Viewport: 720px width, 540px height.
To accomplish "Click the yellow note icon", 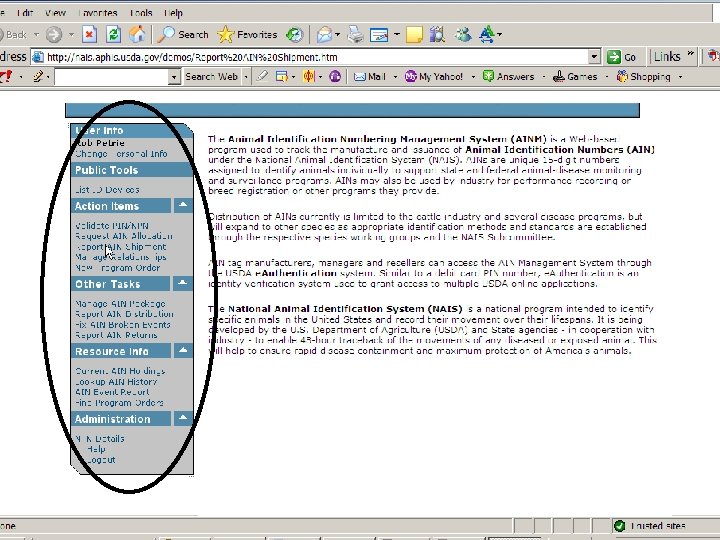I will tap(414, 35).
